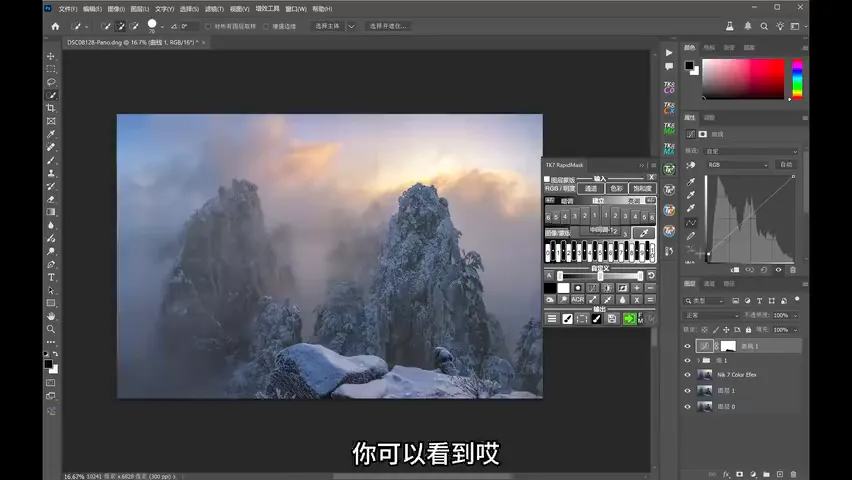Open the 编辑(E) menu
Image resolution: width=852 pixels, height=480 pixels.
(x=92, y=9)
